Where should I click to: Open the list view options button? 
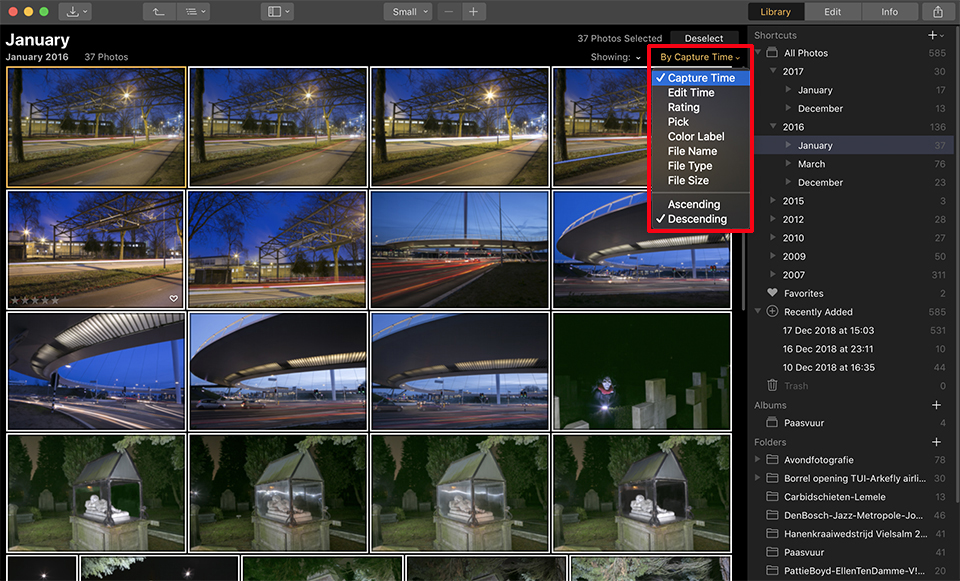[195, 12]
